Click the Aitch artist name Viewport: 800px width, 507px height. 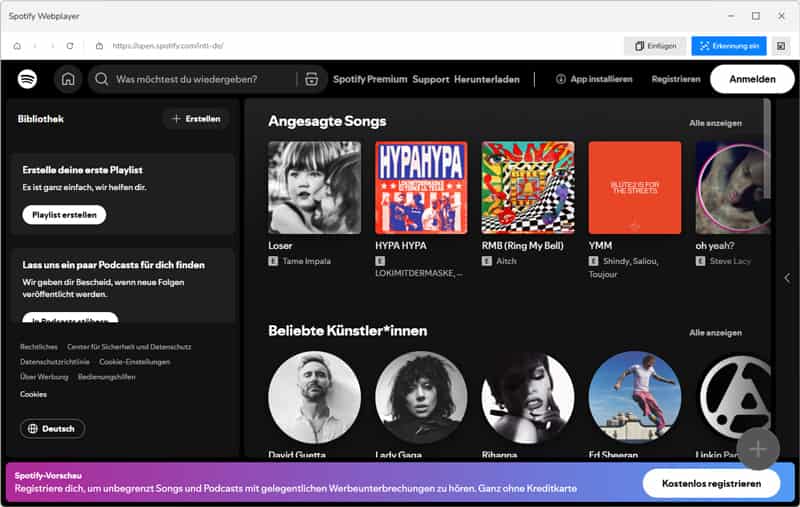click(506, 261)
